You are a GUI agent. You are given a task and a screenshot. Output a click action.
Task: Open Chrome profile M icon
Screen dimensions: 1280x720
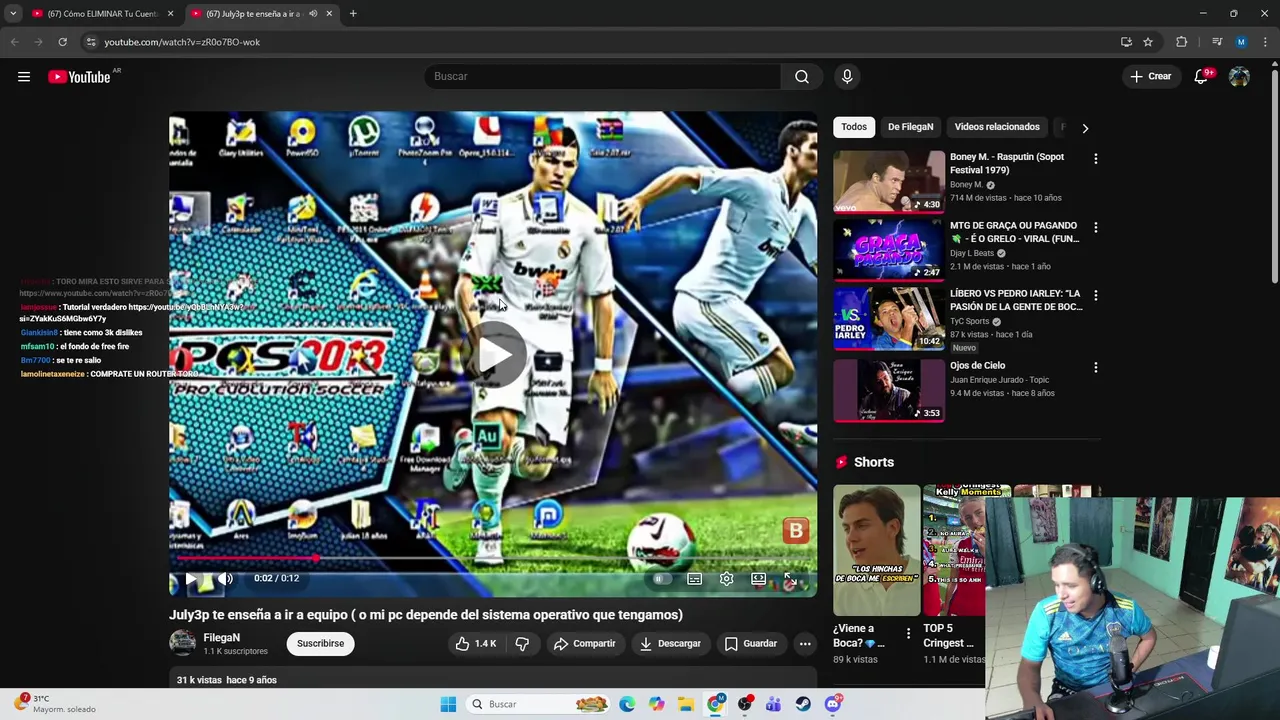[x=1241, y=42]
